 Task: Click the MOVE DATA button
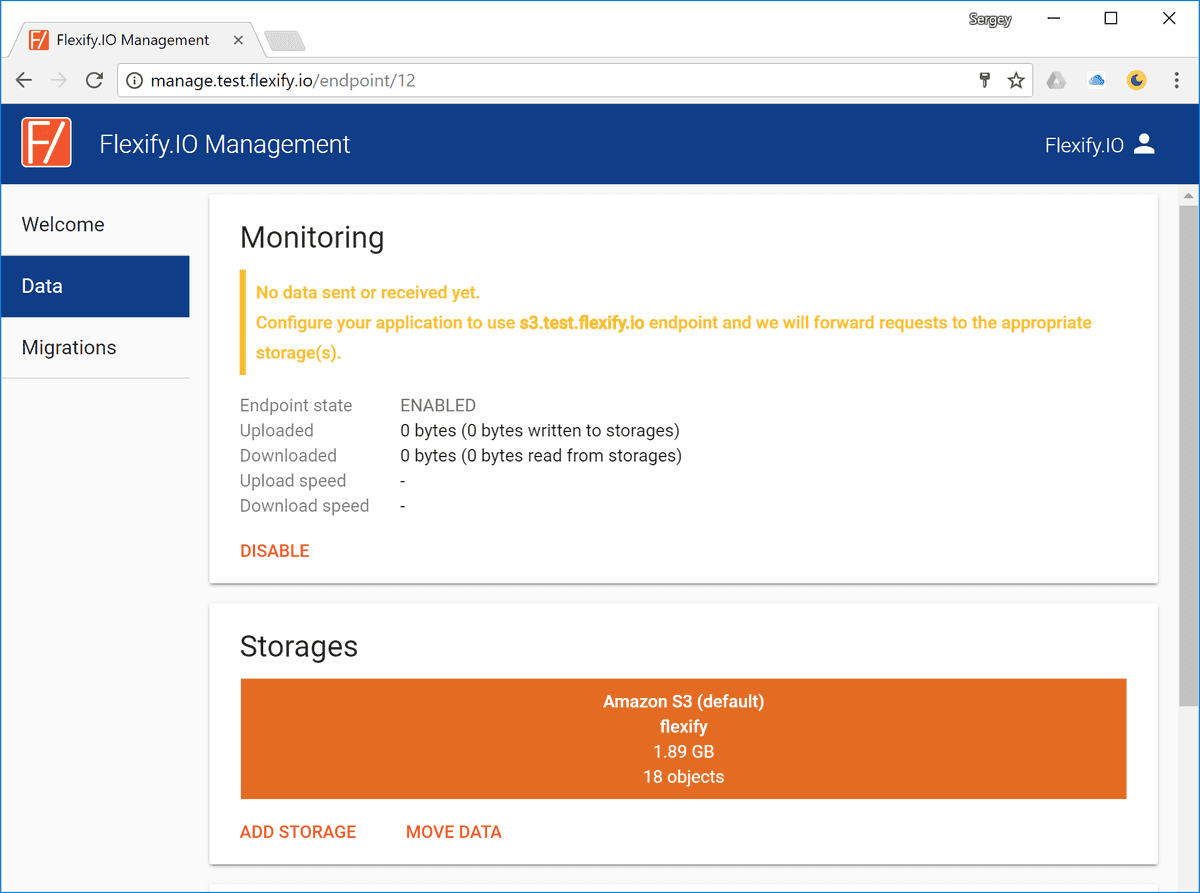(454, 832)
